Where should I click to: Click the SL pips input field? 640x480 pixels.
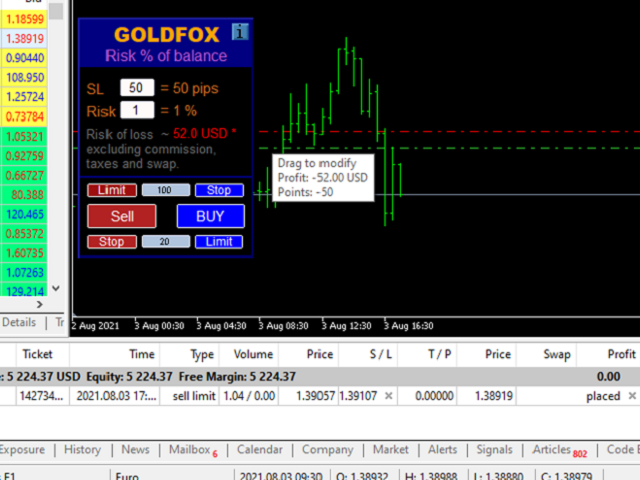click(x=137, y=88)
